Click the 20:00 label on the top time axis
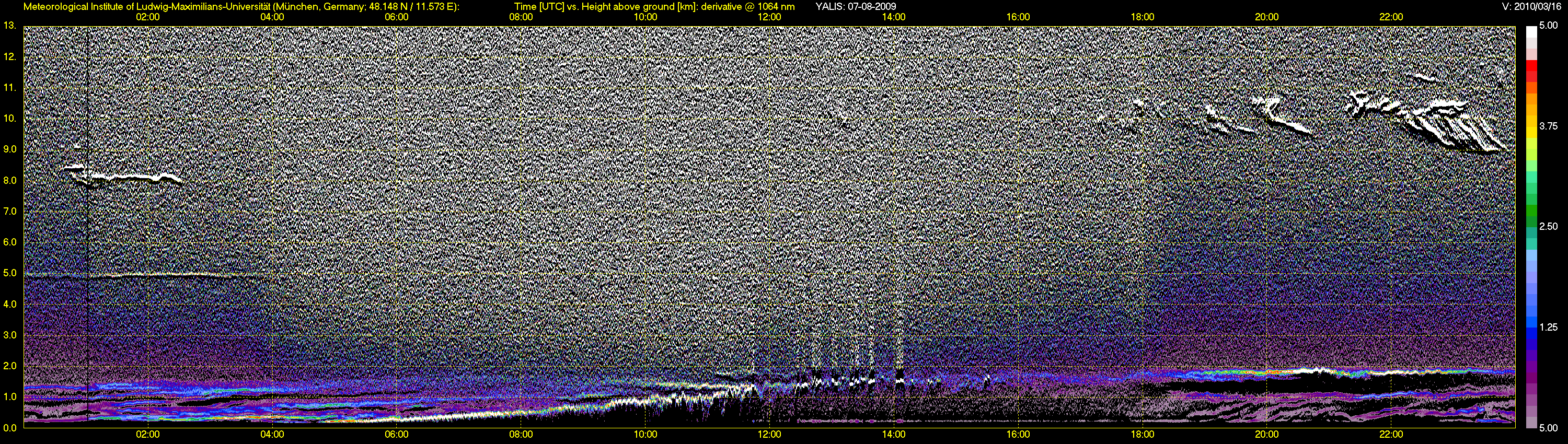This screenshot has height=444, width=1568. (1267, 17)
